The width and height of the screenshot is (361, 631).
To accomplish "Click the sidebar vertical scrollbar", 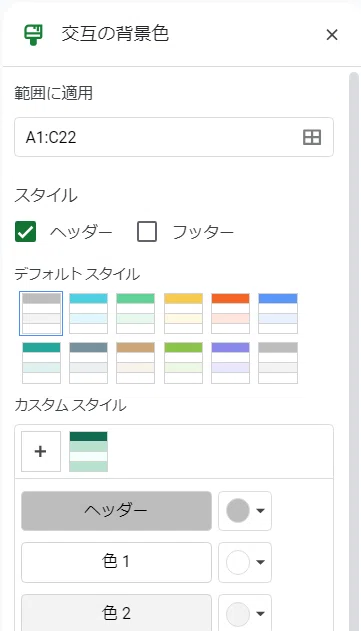I will coord(354,350).
